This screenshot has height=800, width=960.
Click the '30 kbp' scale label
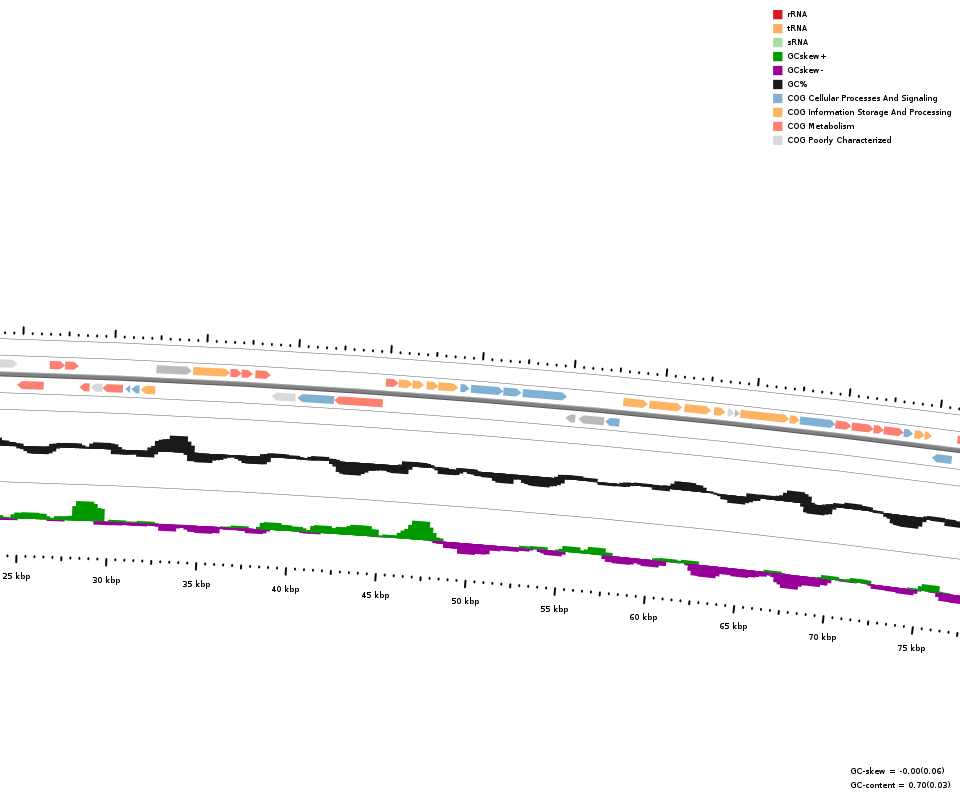pos(106,580)
